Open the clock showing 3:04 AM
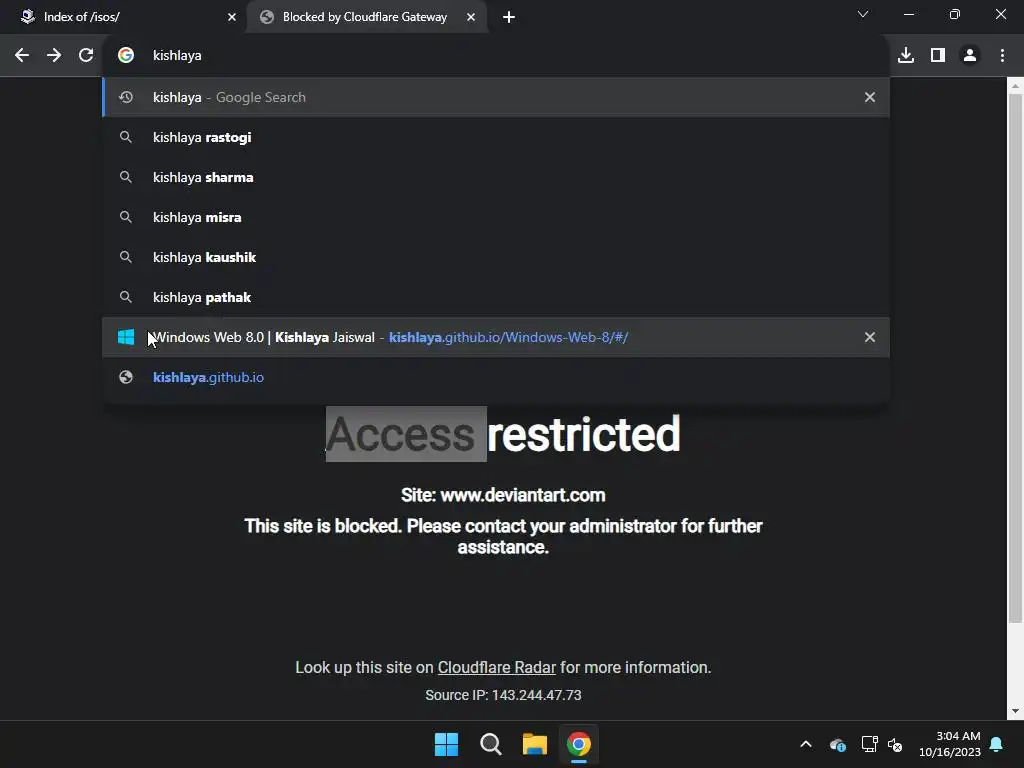This screenshot has height=768, width=1024. pos(950,744)
